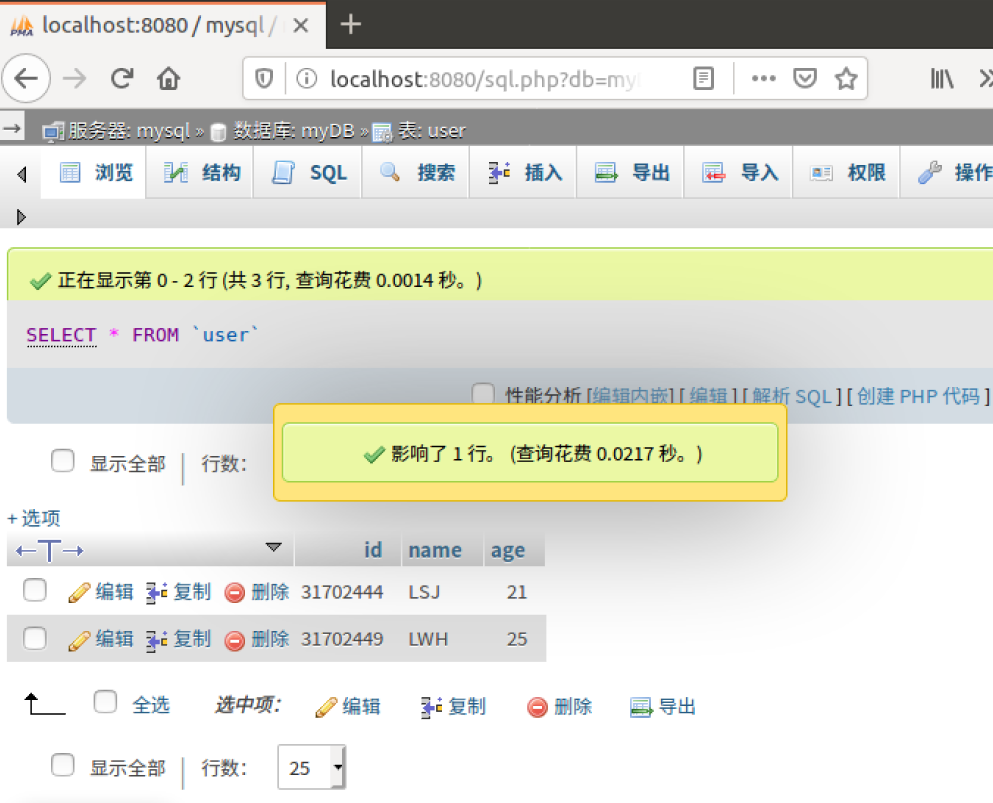This screenshot has width=993, height=803.
Task: Toggle reader view icon in the address bar
Action: (x=703, y=79)
